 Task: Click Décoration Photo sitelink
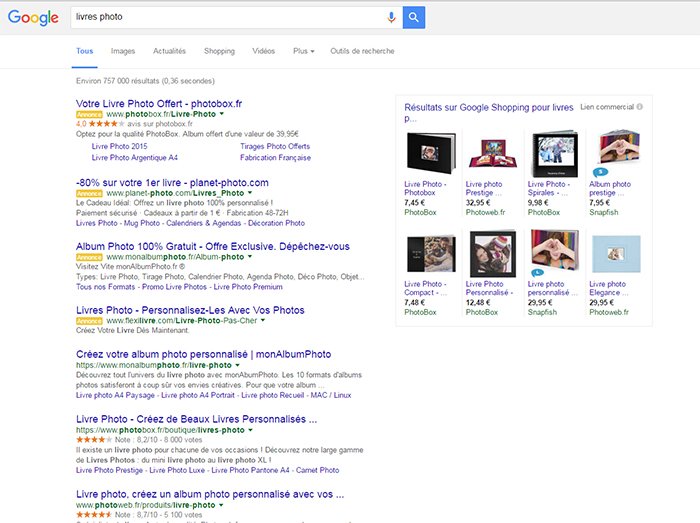pos(276,223)
